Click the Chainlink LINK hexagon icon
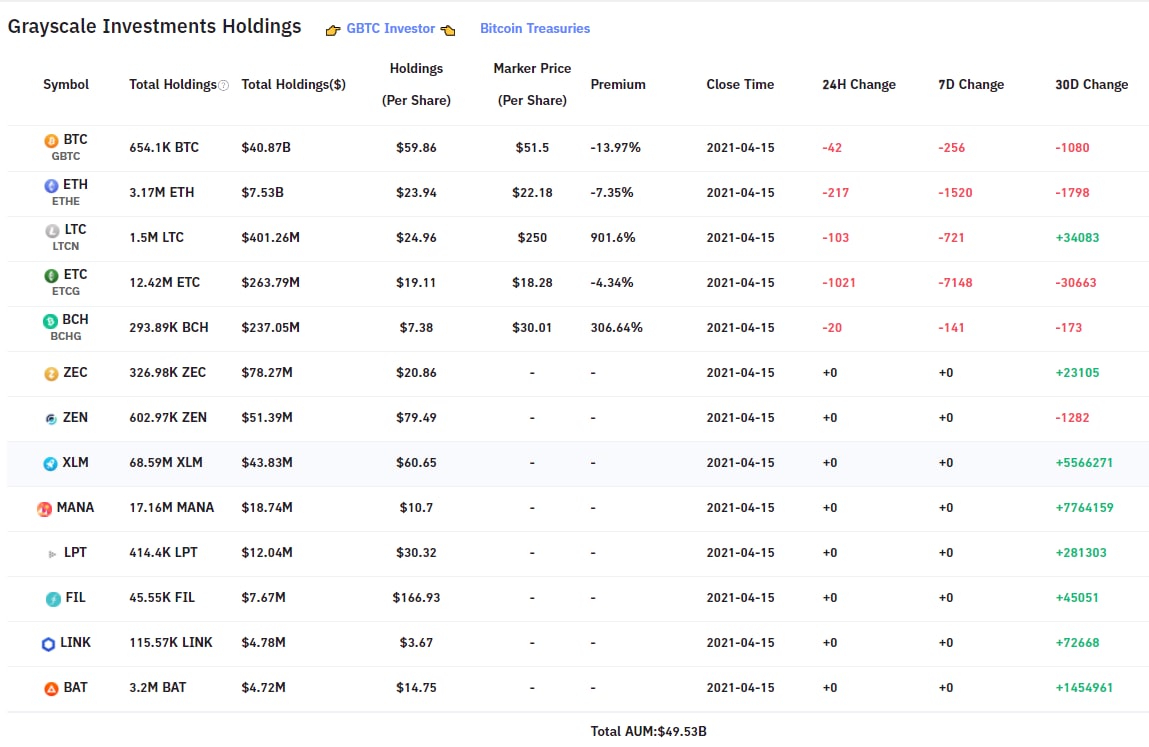 (x=48, y=644)
